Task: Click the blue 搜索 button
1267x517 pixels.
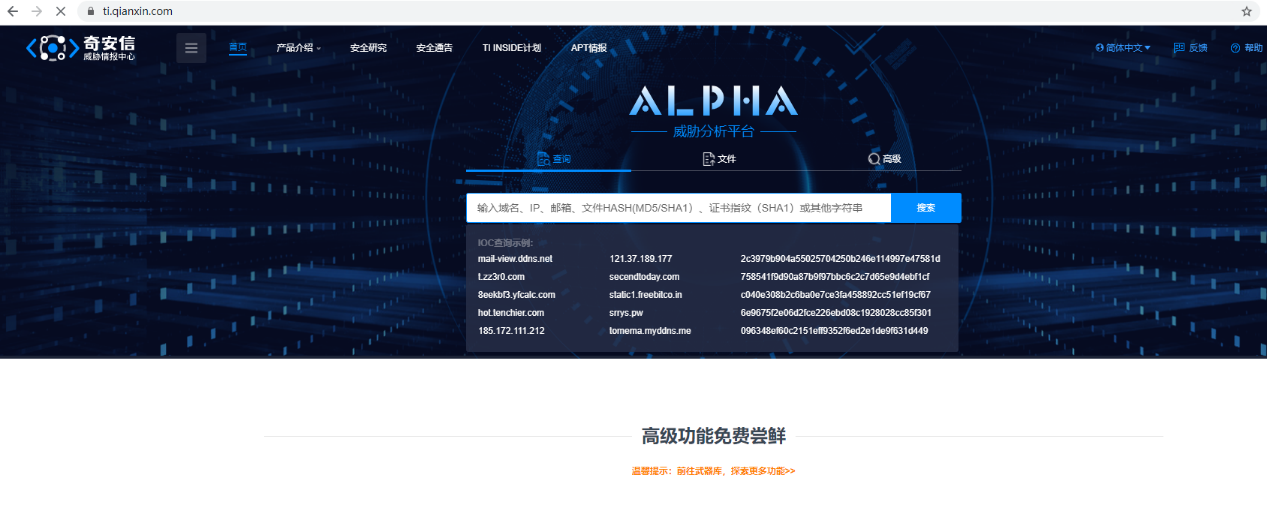Action: 926,208
